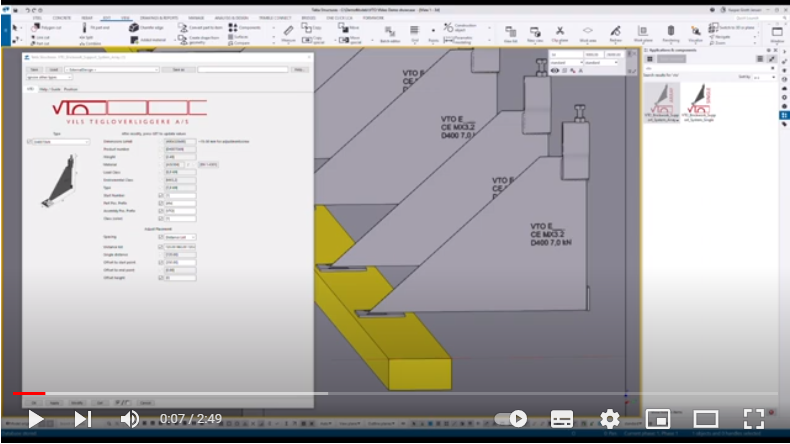Enable theater mode view
The height and width of the screenshot is (444, 790).
coord(706,419)
